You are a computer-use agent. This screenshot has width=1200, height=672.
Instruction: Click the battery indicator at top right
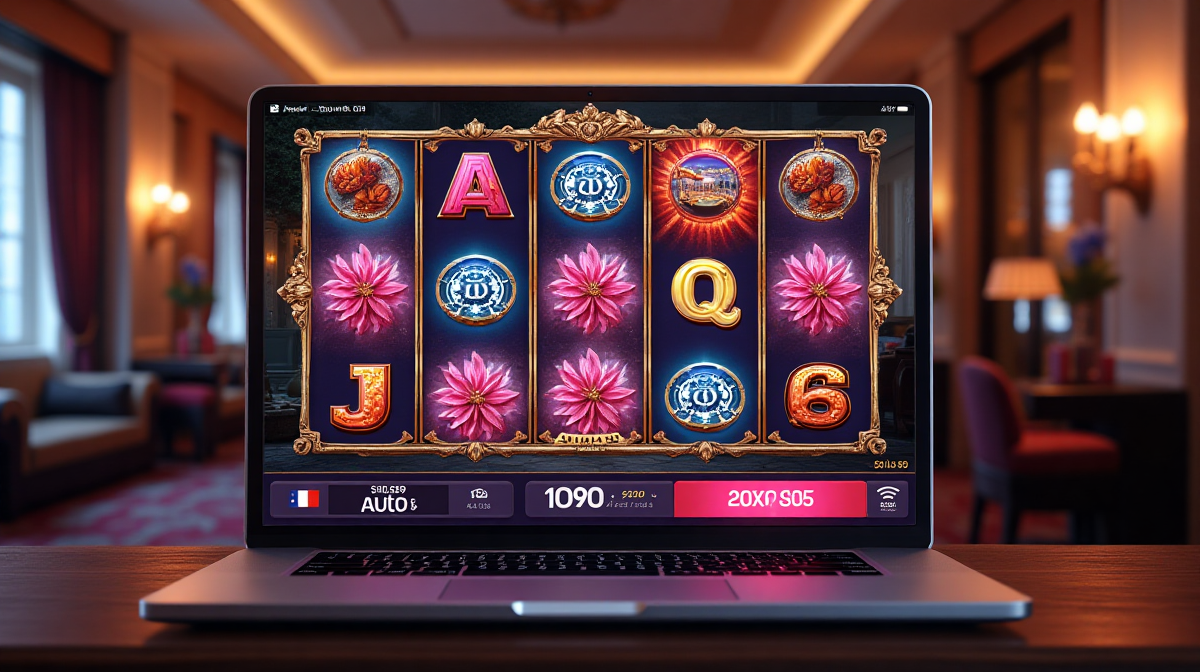896,107
